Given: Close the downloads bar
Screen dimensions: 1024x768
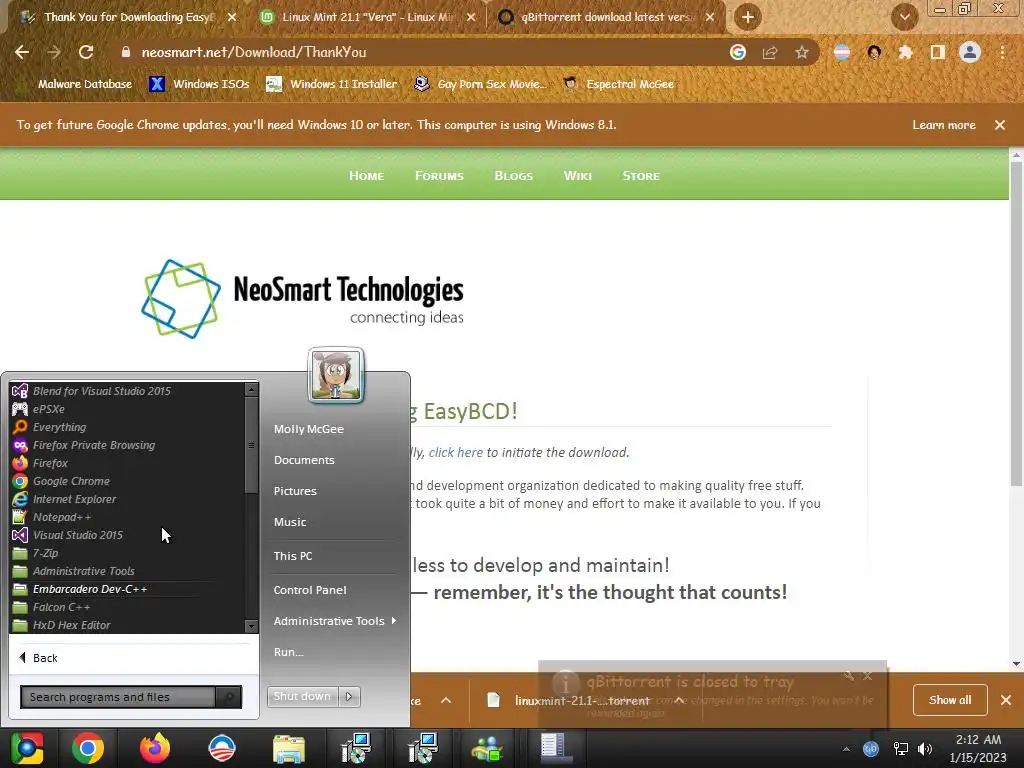Looking at the screenshot, I should click(x=1006, y=700).
